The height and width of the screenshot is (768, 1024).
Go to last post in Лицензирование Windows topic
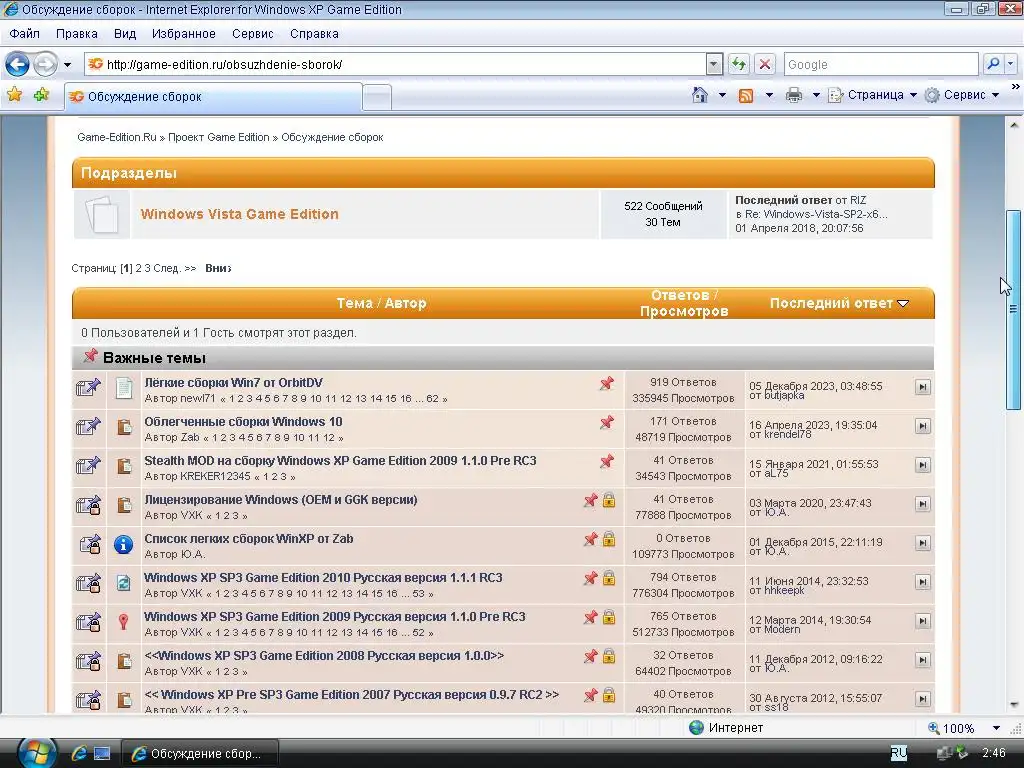(922, 504)
